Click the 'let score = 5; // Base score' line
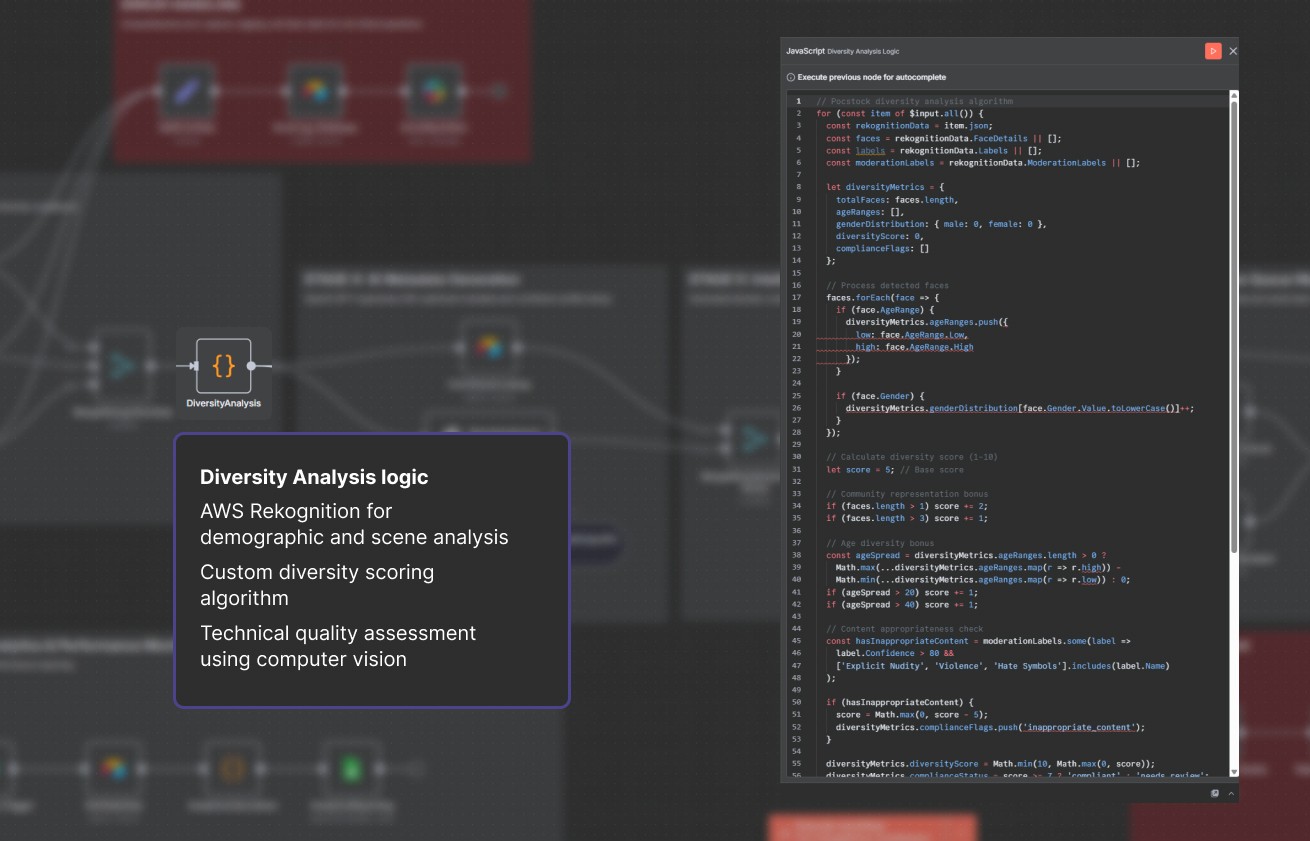The width and height of the screenshot is (1310, 841). (895, 469)
